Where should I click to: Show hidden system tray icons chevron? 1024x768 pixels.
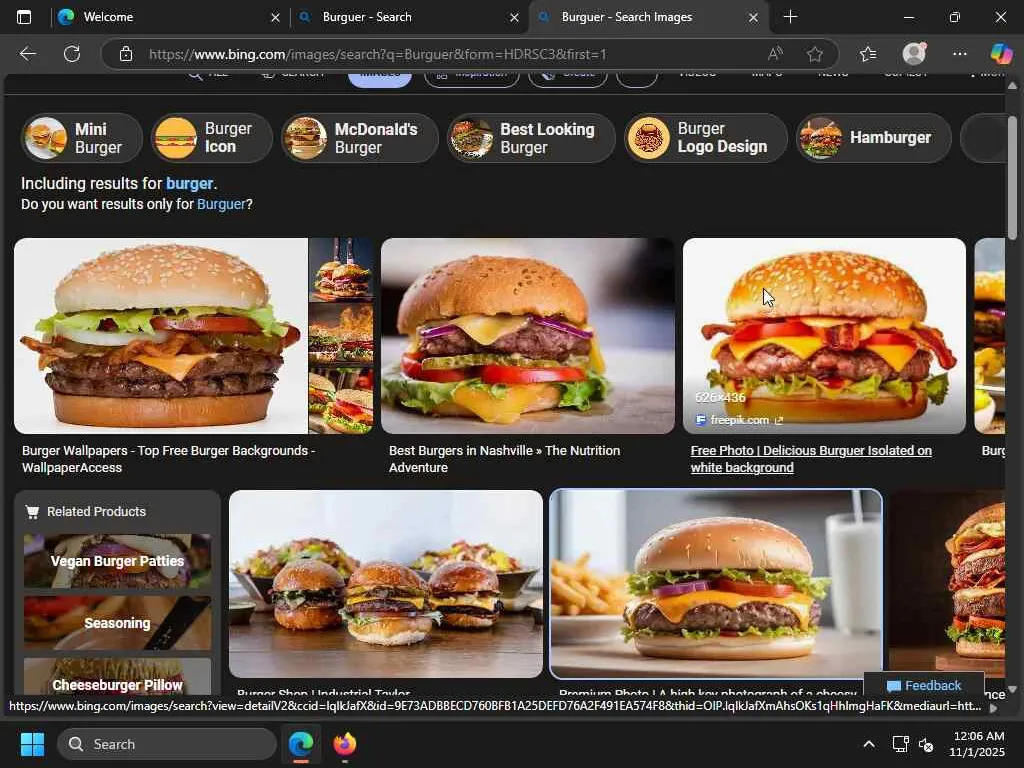[x=869, y=744]
